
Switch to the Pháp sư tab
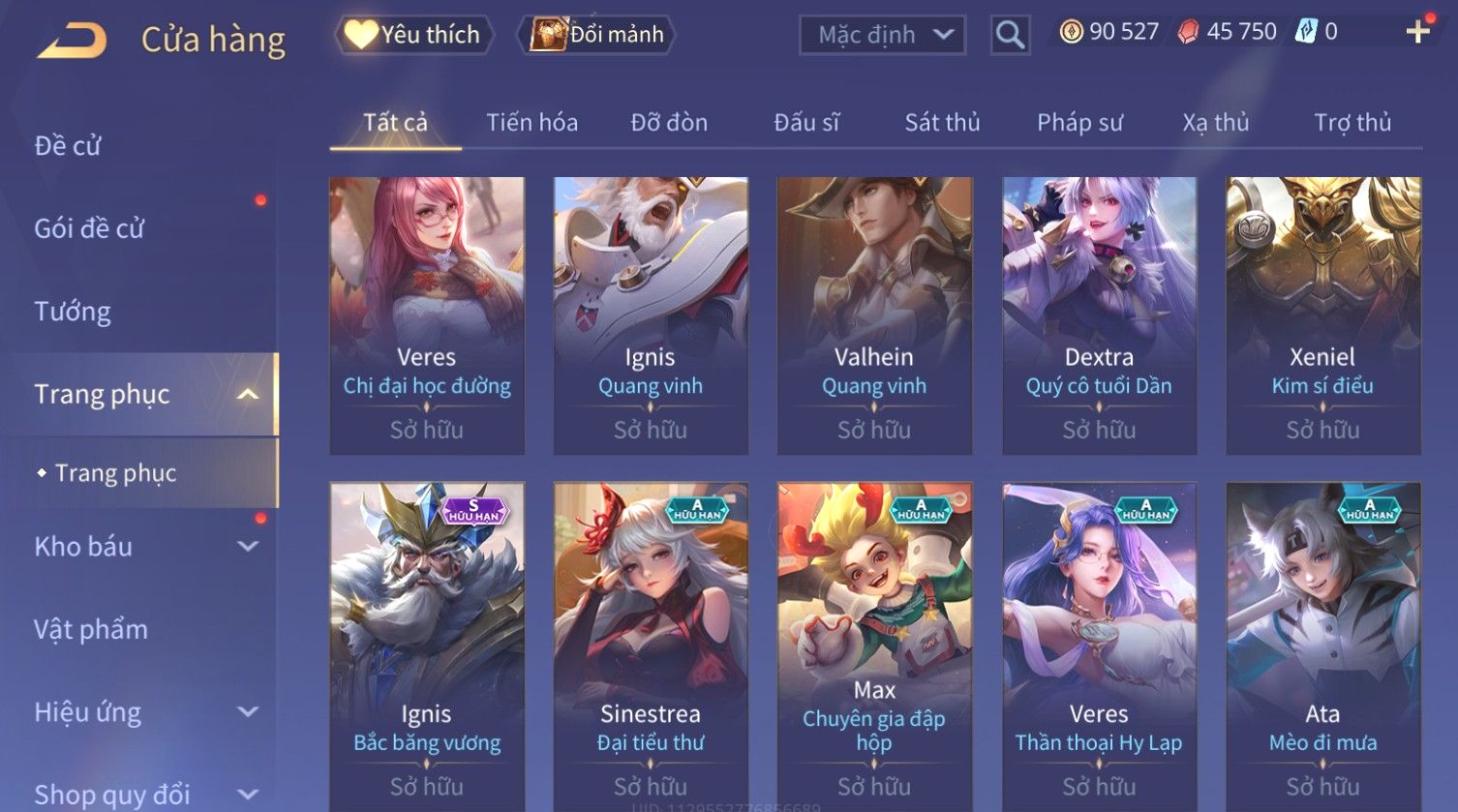point(1079,123)
